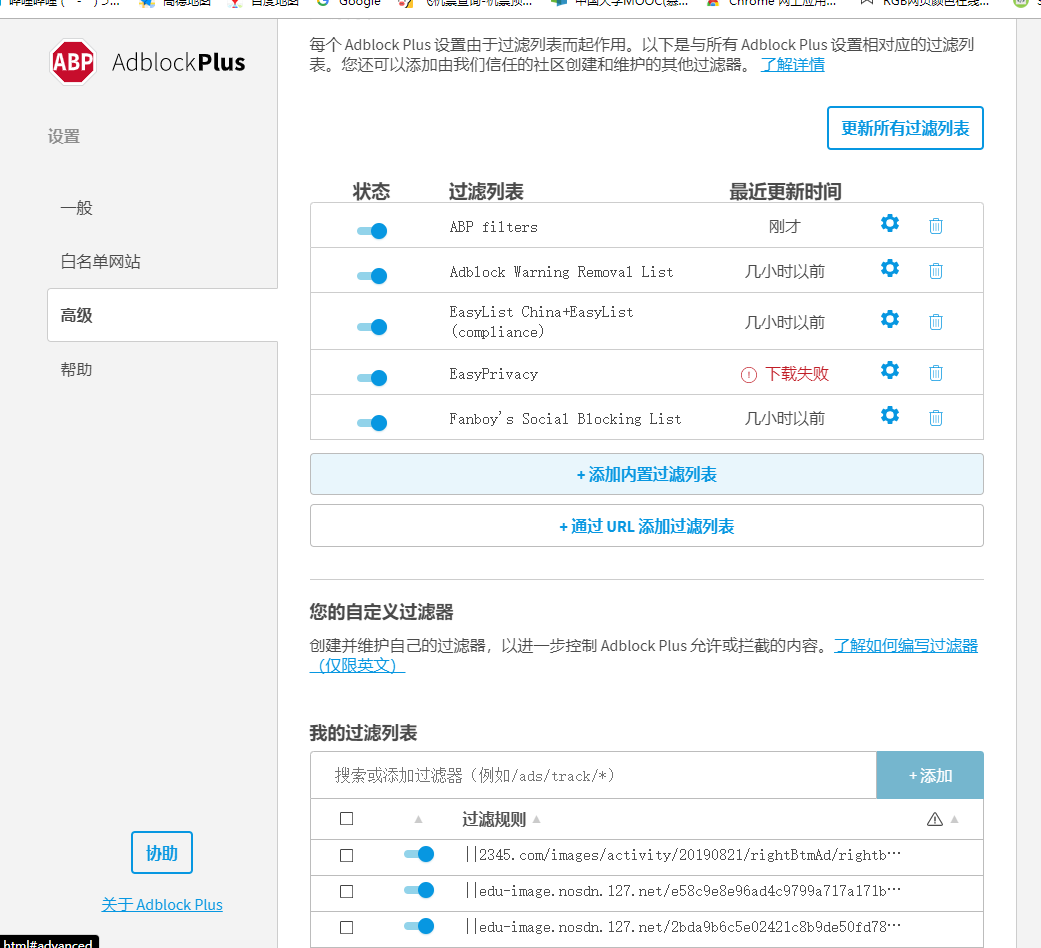
Task: Click 更新所有过滤列表 button
Action: [905, 128]
